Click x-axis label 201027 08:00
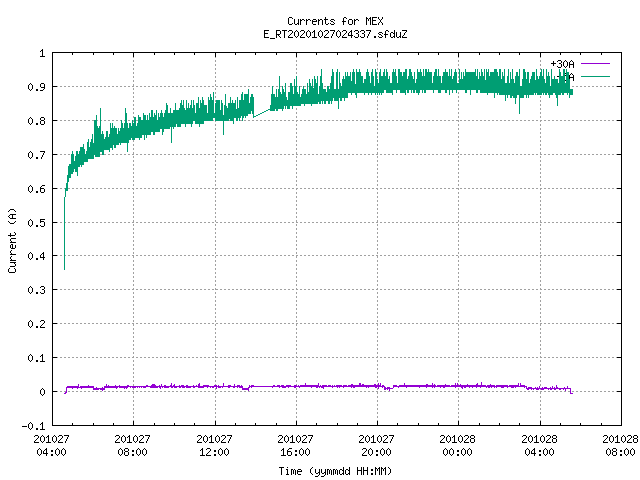The image size is (640, 480). pos(133,445)
